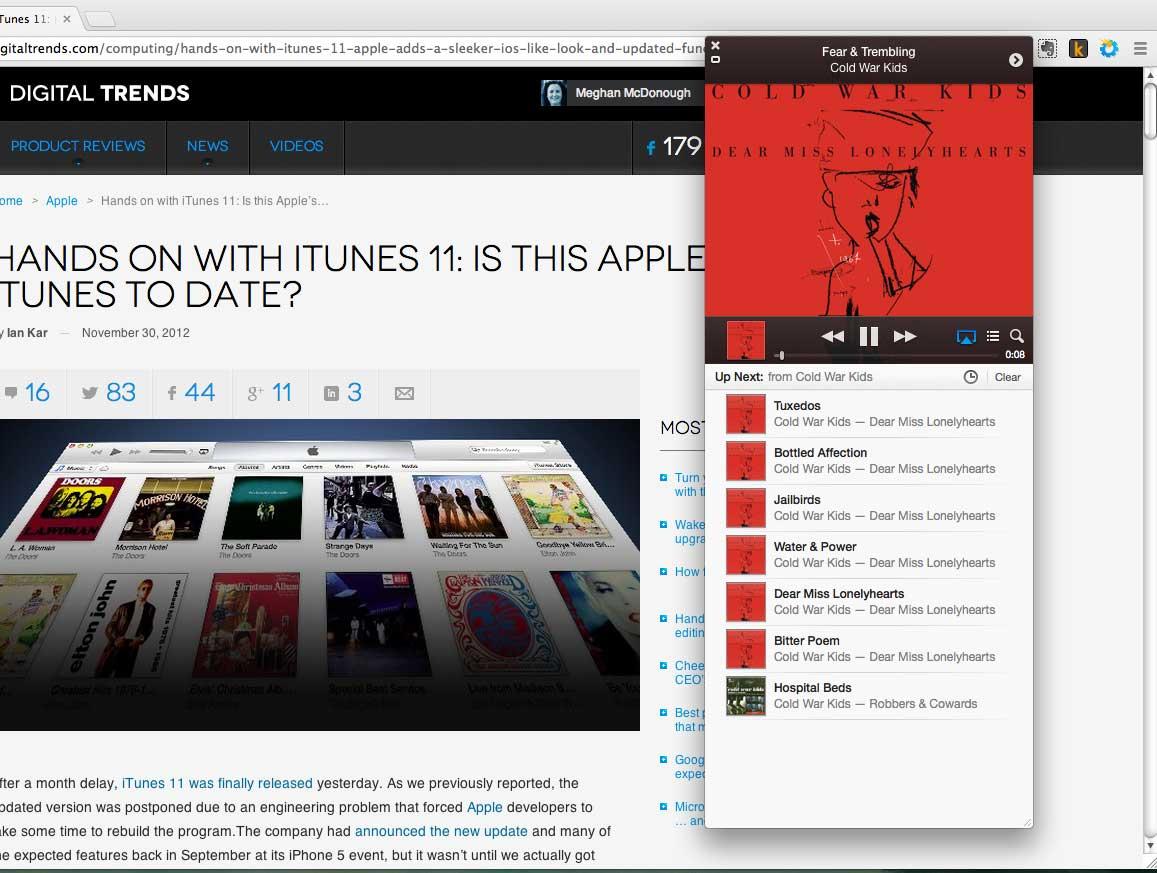Image resolution: width=1157 pixels, height=873 pixels.
Task: Open Chrome menu button
Action: click(x=1140, y=49)
